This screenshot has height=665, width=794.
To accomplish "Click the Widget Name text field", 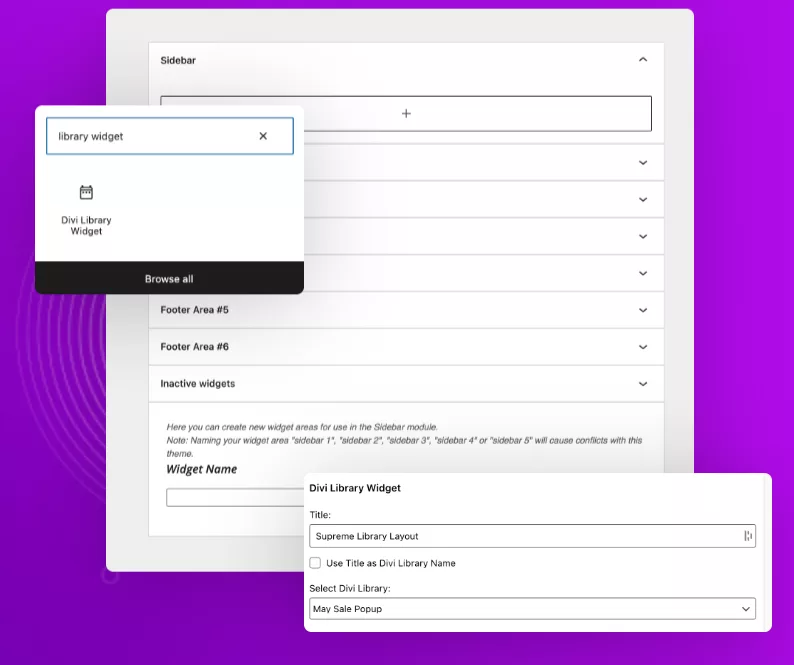I will point(235,497).
